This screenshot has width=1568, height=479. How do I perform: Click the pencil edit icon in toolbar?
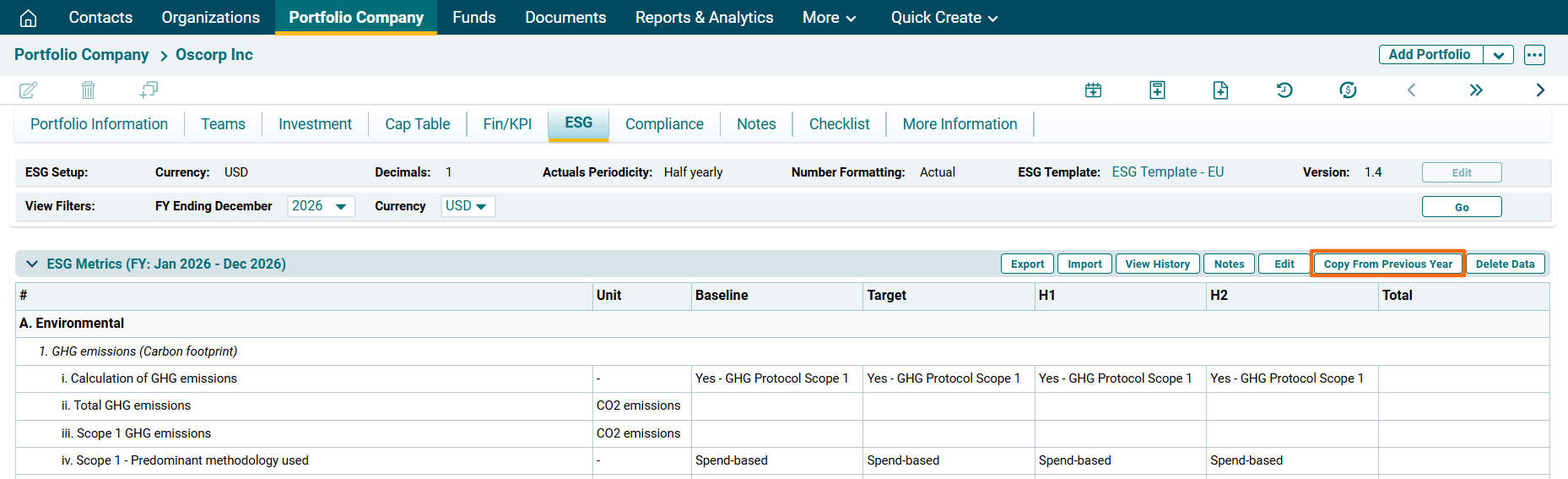[28, 90]
